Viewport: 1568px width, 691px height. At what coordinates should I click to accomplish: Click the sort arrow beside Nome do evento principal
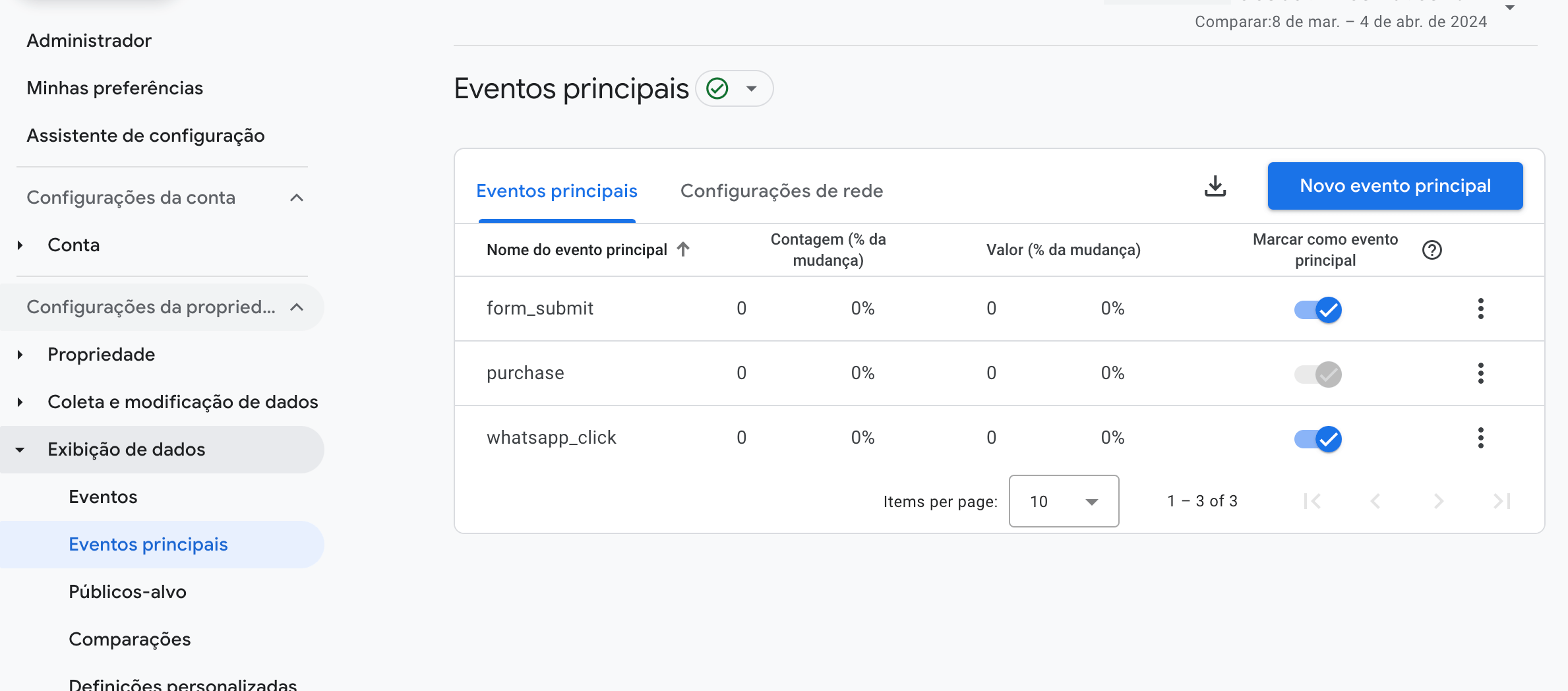[683, 249]
